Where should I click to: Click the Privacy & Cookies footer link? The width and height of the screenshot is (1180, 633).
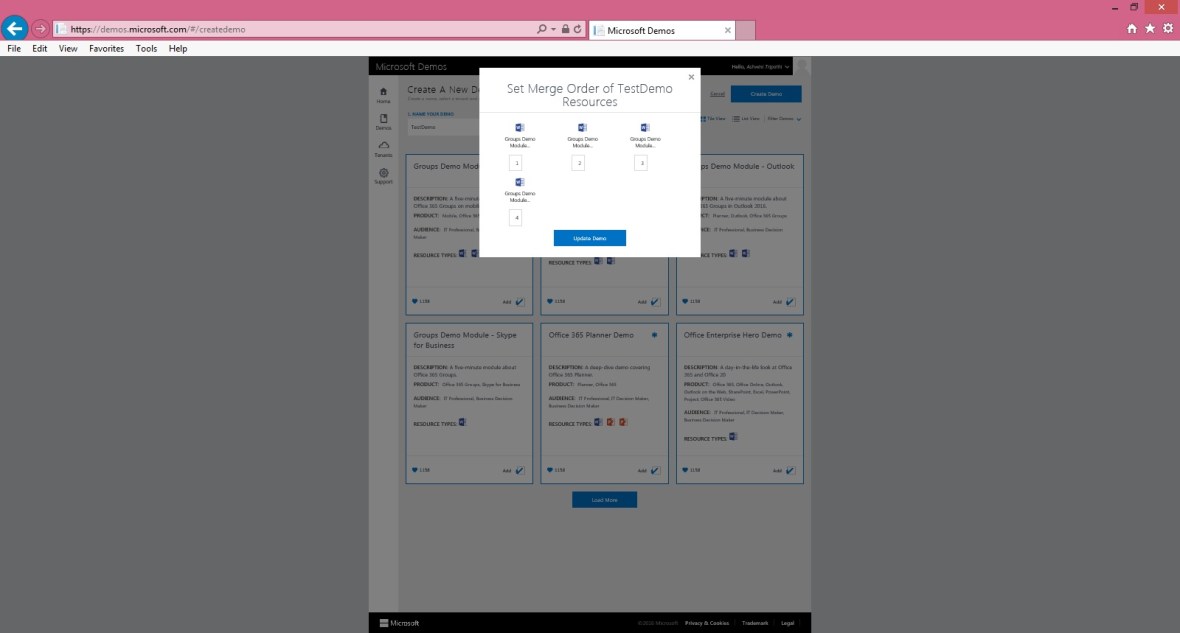(707, 623)
